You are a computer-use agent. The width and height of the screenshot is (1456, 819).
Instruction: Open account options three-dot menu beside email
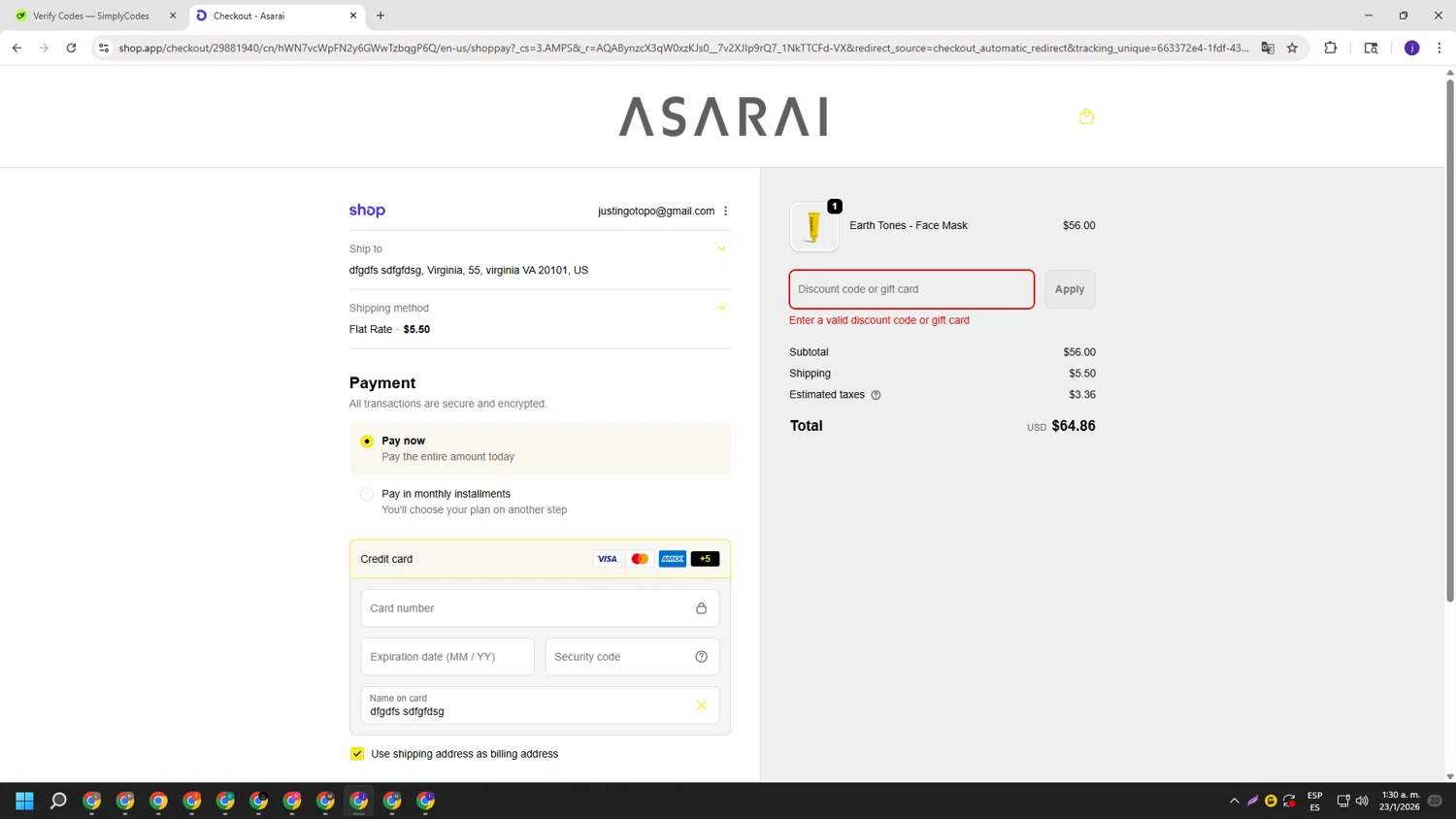click(x=725, y=211)
